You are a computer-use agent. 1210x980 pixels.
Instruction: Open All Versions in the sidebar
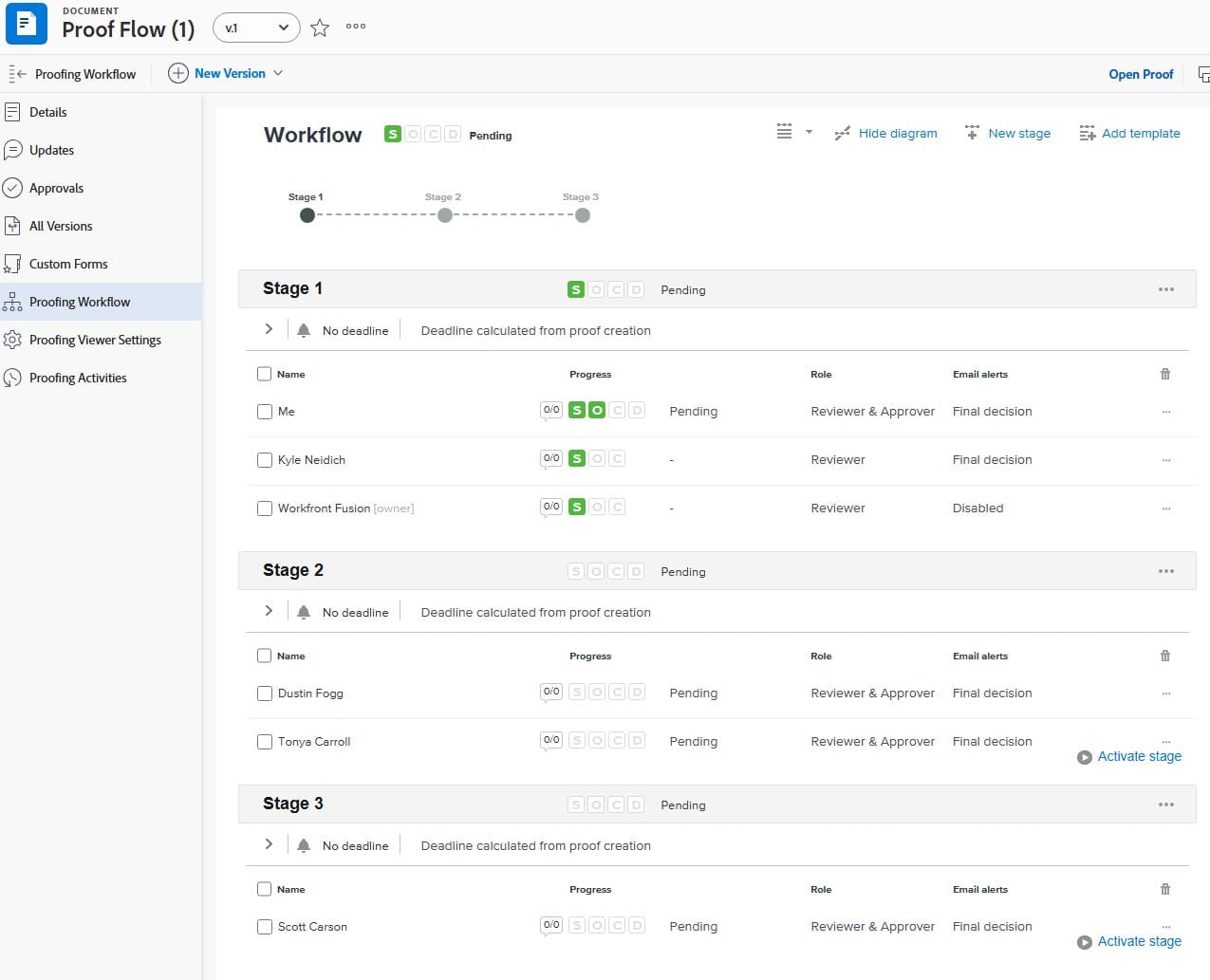100,226
